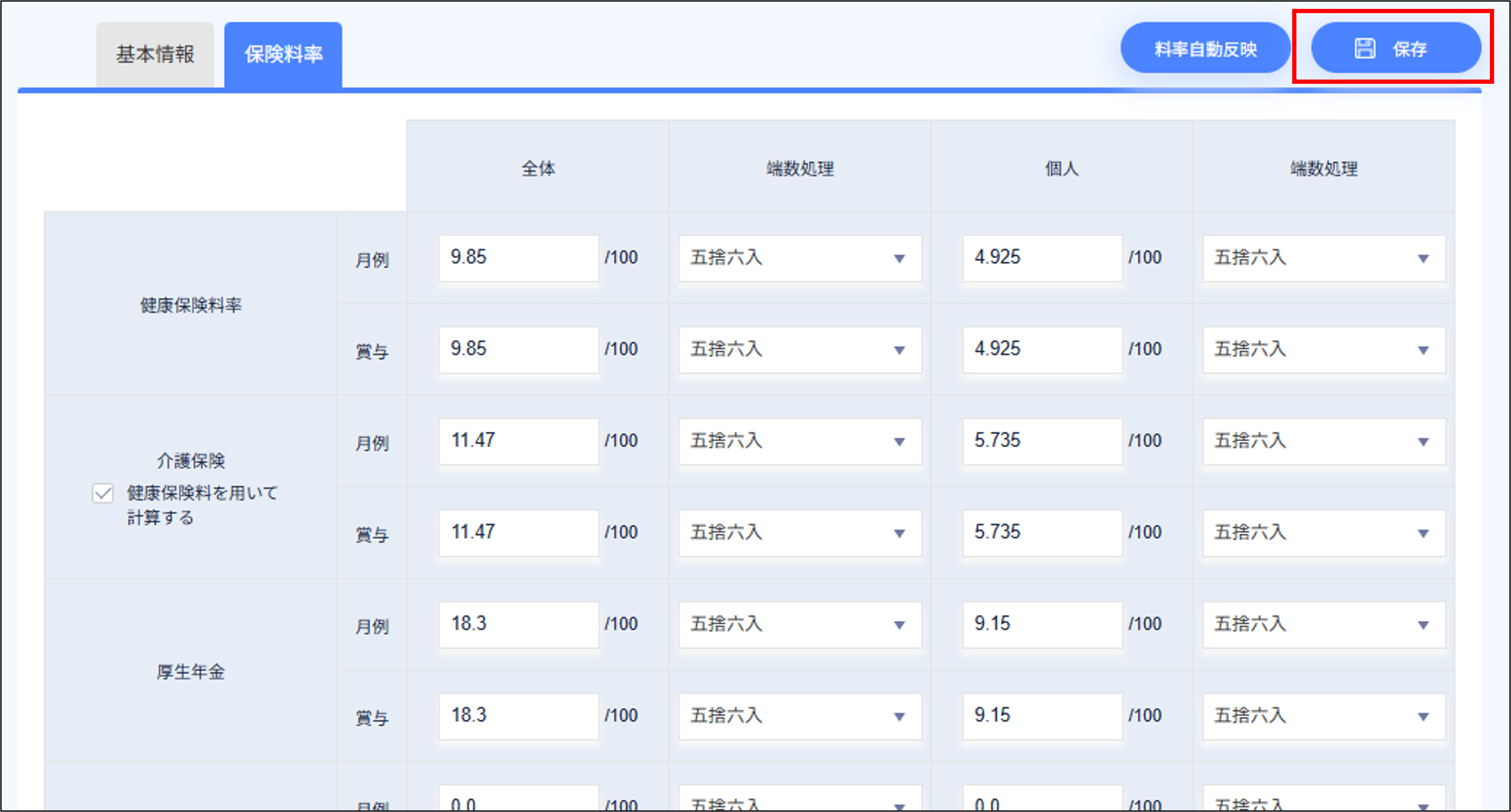The image size is (1511, 812).
Task: Click 健康保険料率 月例 個人 field showing 4.925
Action: [x=1042, y=258]
